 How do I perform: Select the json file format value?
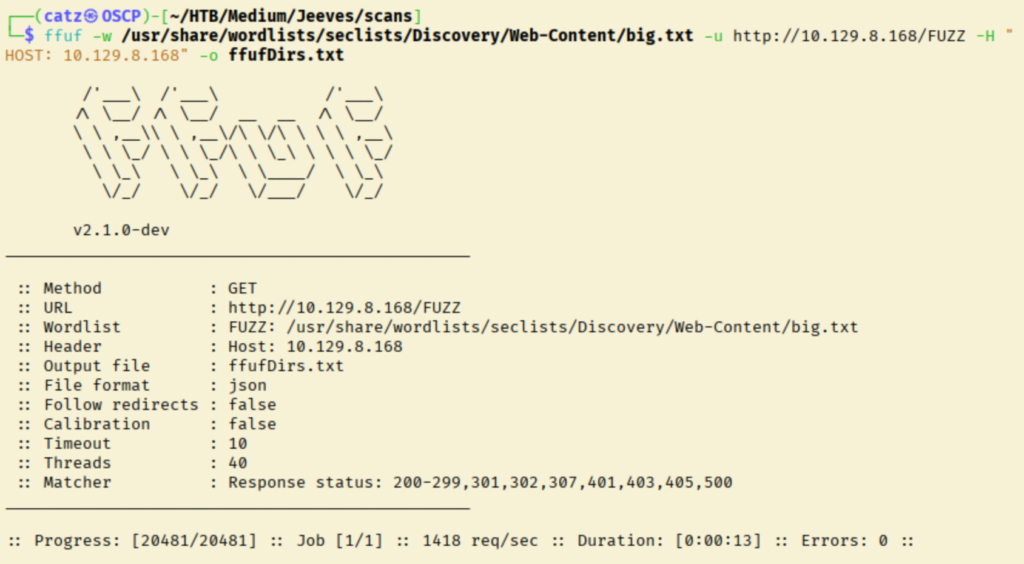click(x=247, y=385)
